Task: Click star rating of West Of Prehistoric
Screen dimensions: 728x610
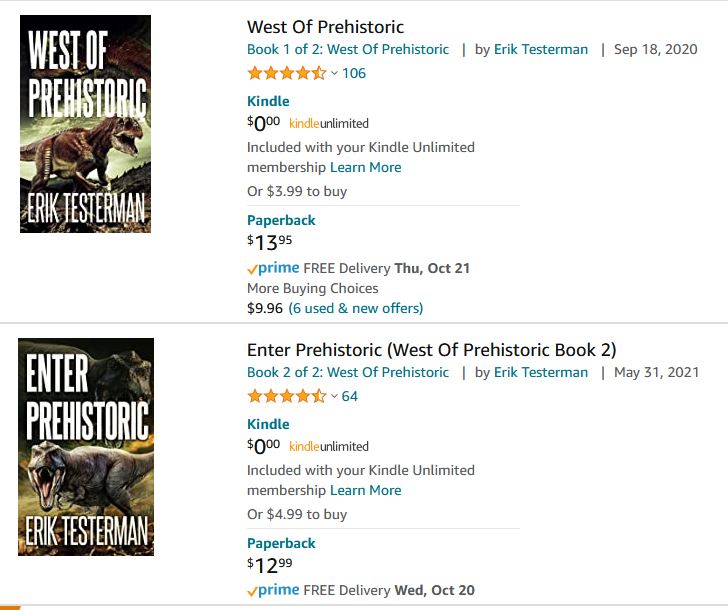Action: [286, 73]
